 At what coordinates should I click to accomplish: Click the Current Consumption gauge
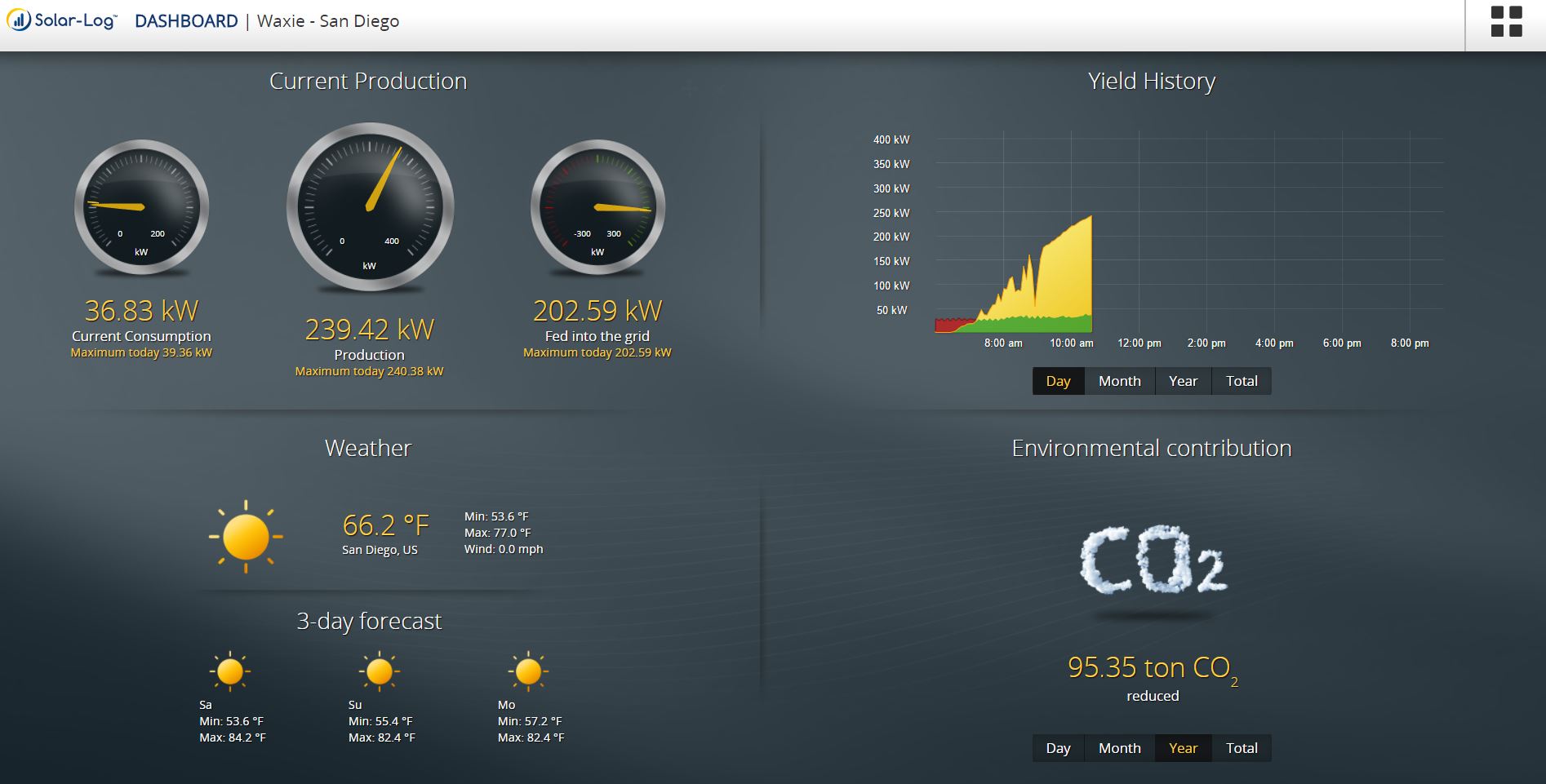coord(141,207)
